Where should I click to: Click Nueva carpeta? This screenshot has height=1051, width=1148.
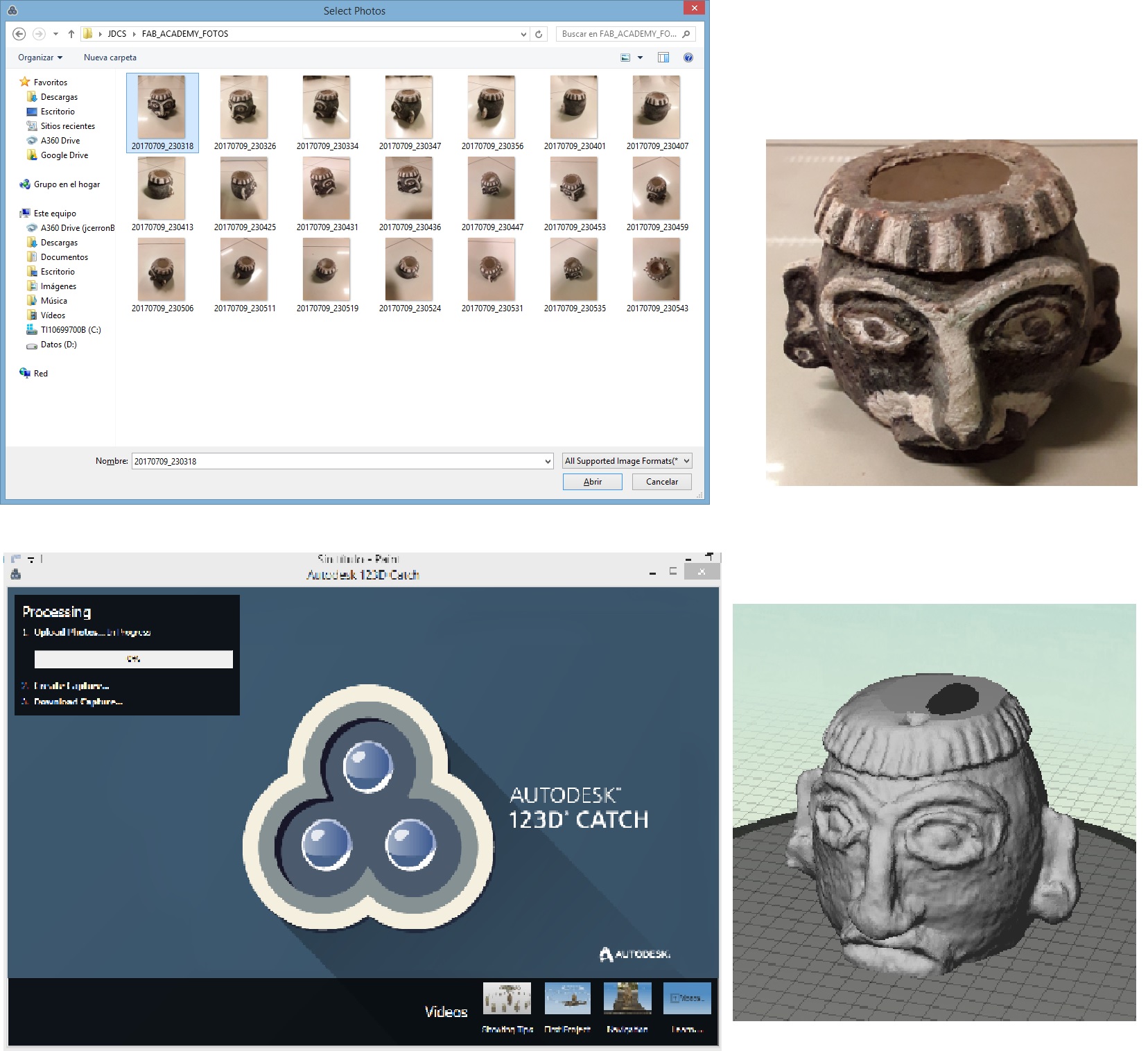tap(110, 58)
